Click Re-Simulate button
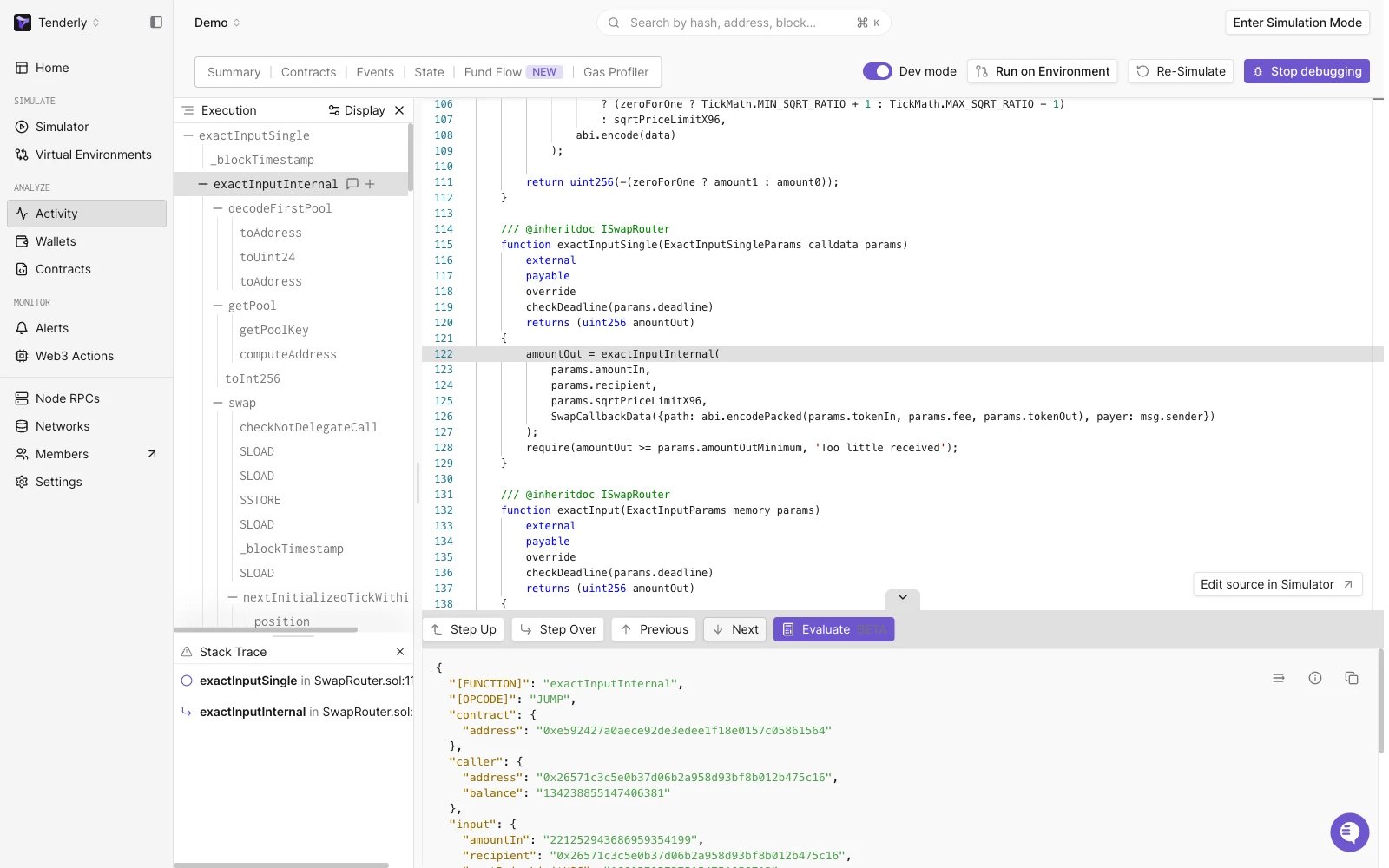This screenshot has width=1389, height=868. 1182,71
